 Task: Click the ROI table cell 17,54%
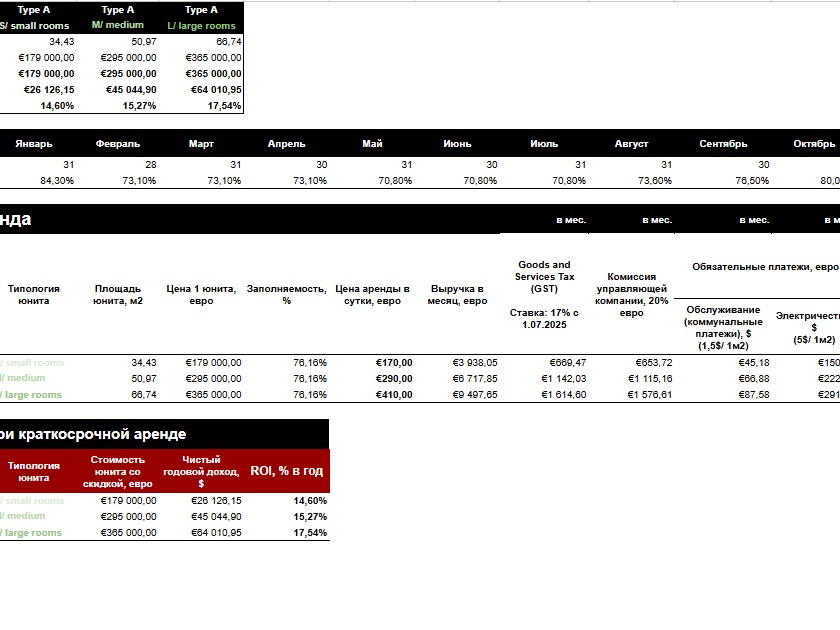pyautogui.click(x=310, y=533)
